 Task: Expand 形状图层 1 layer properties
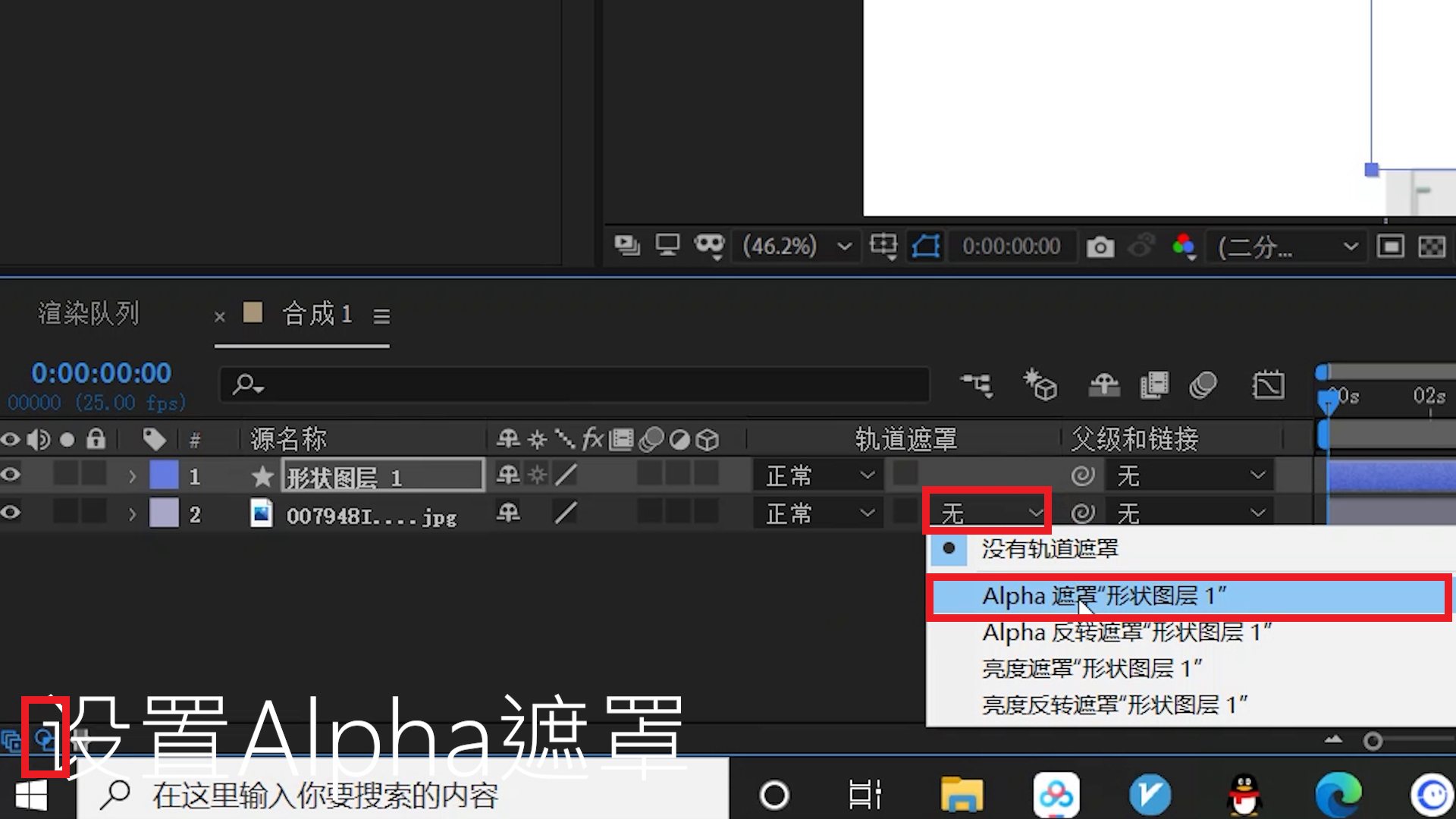131,475
